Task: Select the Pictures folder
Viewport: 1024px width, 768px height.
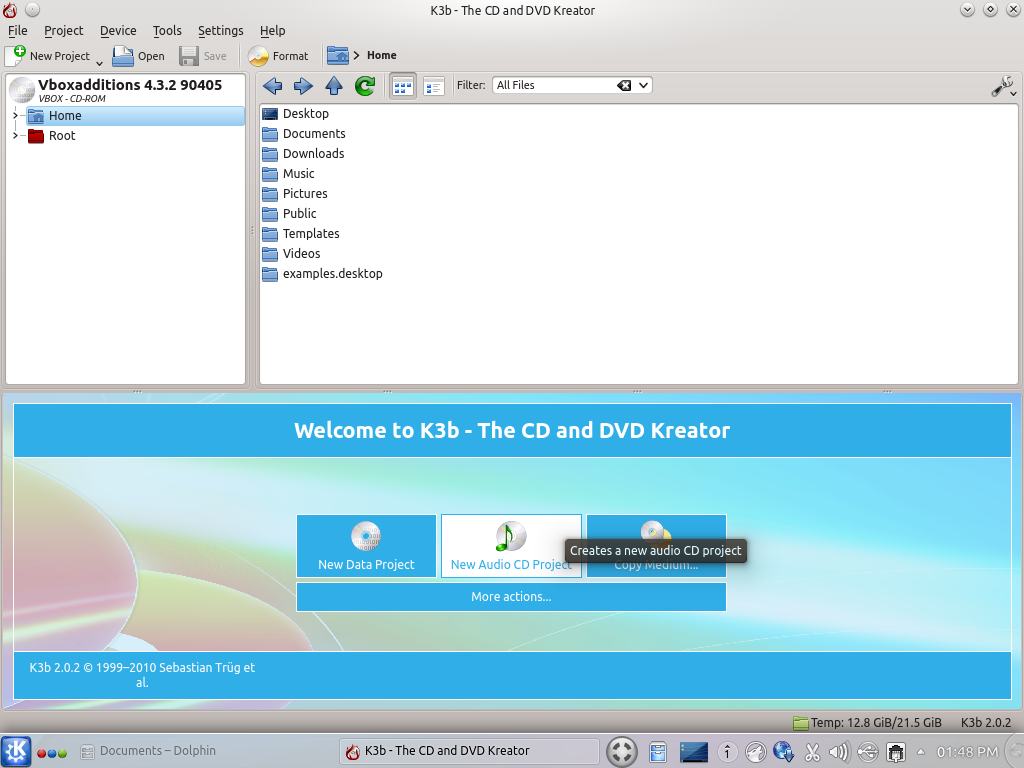Action: click(x=295, y=194)
